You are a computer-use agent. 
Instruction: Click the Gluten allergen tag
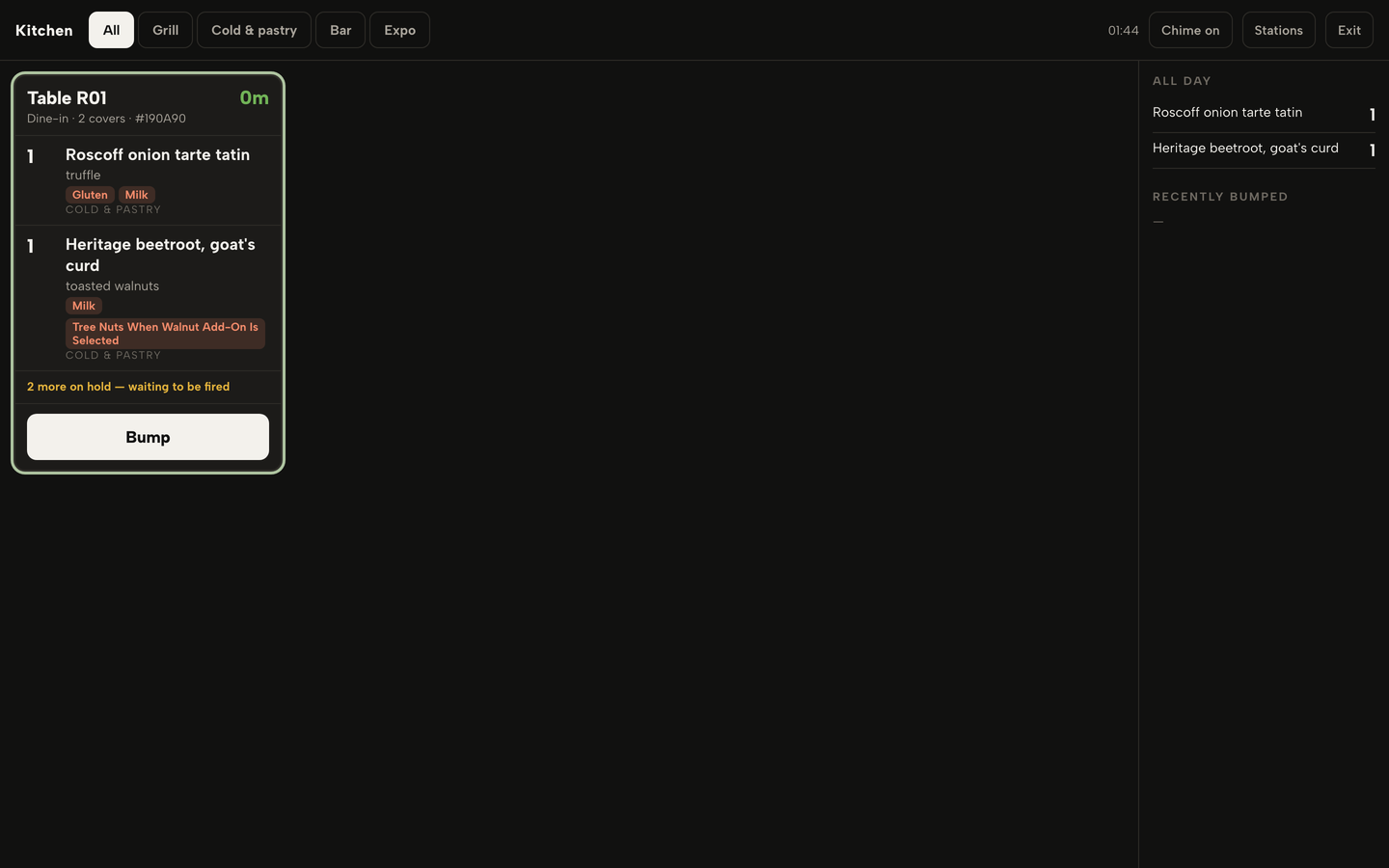(90, 195)
